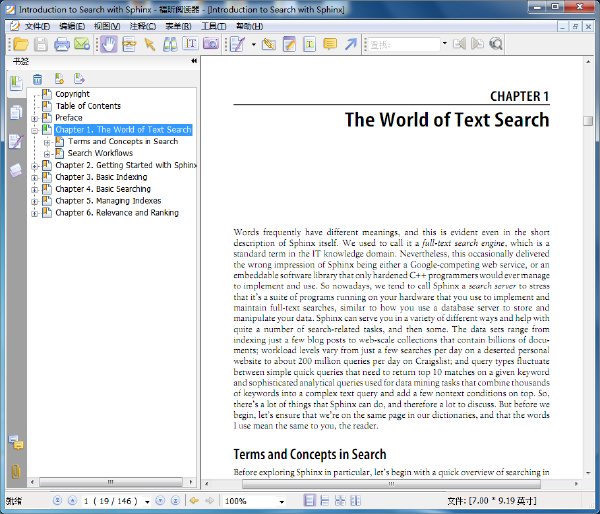Open the 编辑(E) menu
Screen dimensions: 600x514
point(72,26)
